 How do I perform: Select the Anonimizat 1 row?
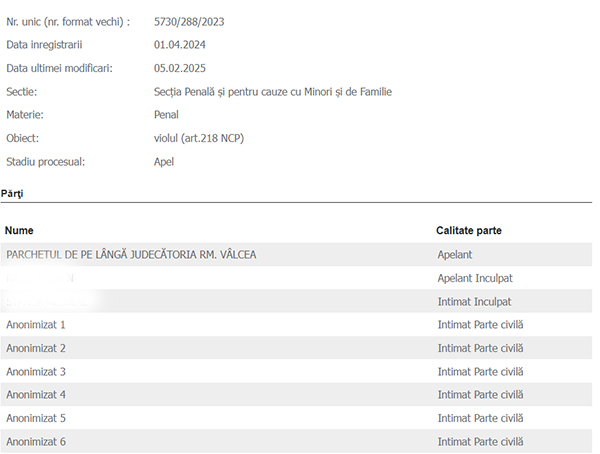point(296,325)
